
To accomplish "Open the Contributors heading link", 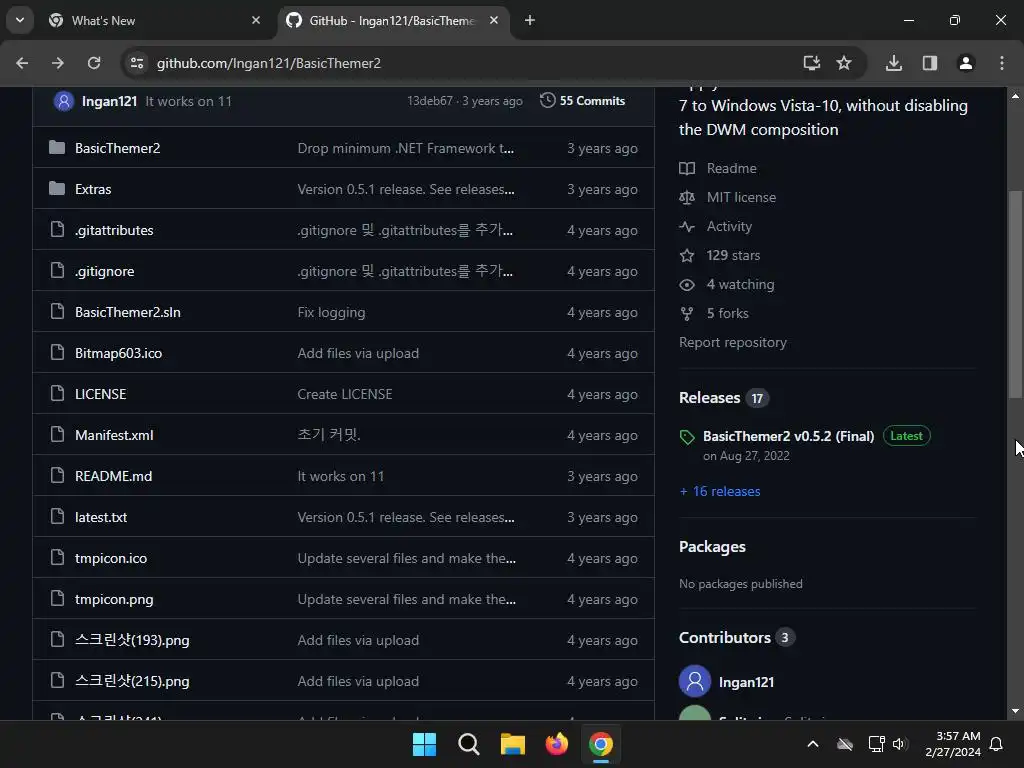I will tap(737, 637).
